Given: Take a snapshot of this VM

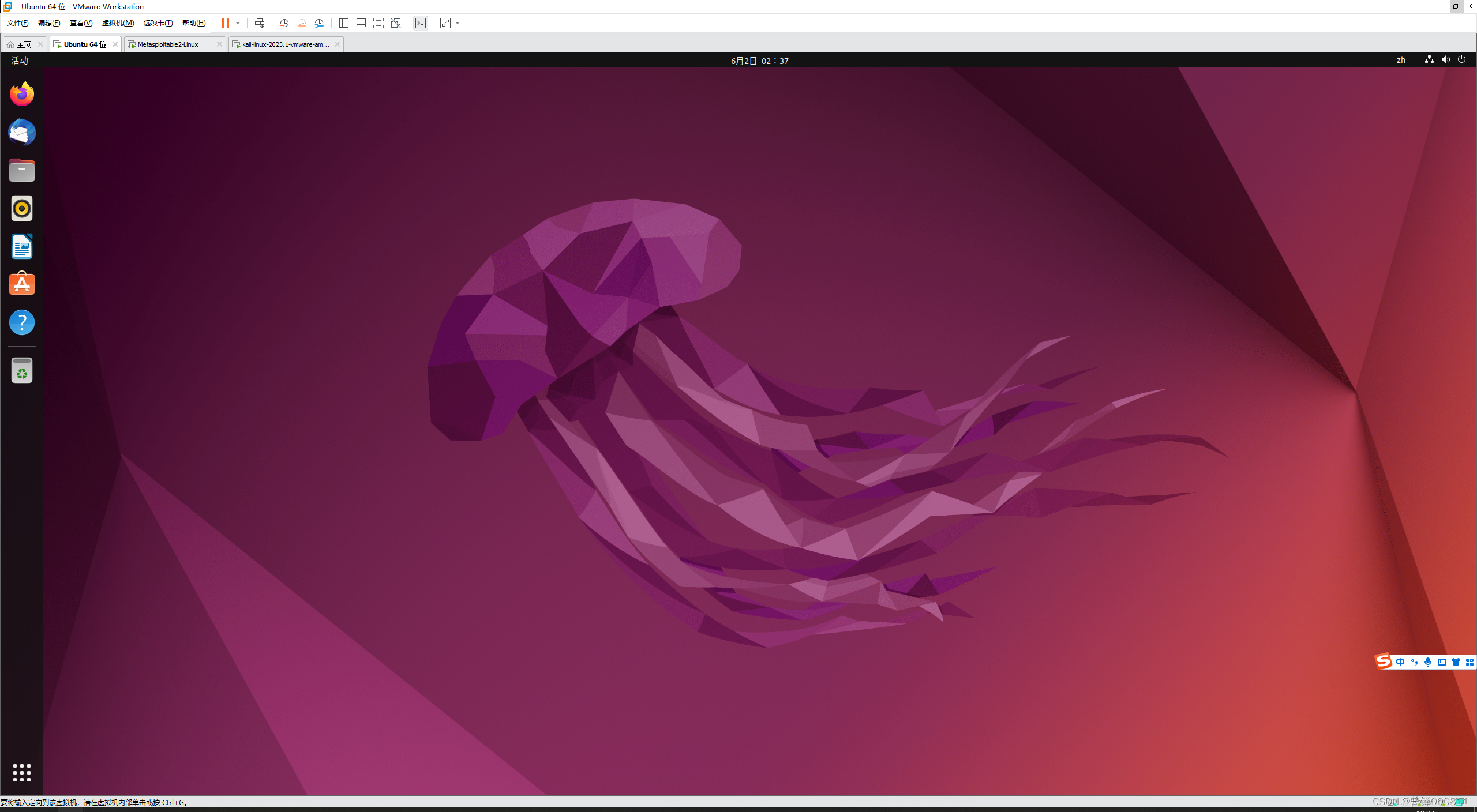Looking at the screenshot, I should click(x=284, y=23).
